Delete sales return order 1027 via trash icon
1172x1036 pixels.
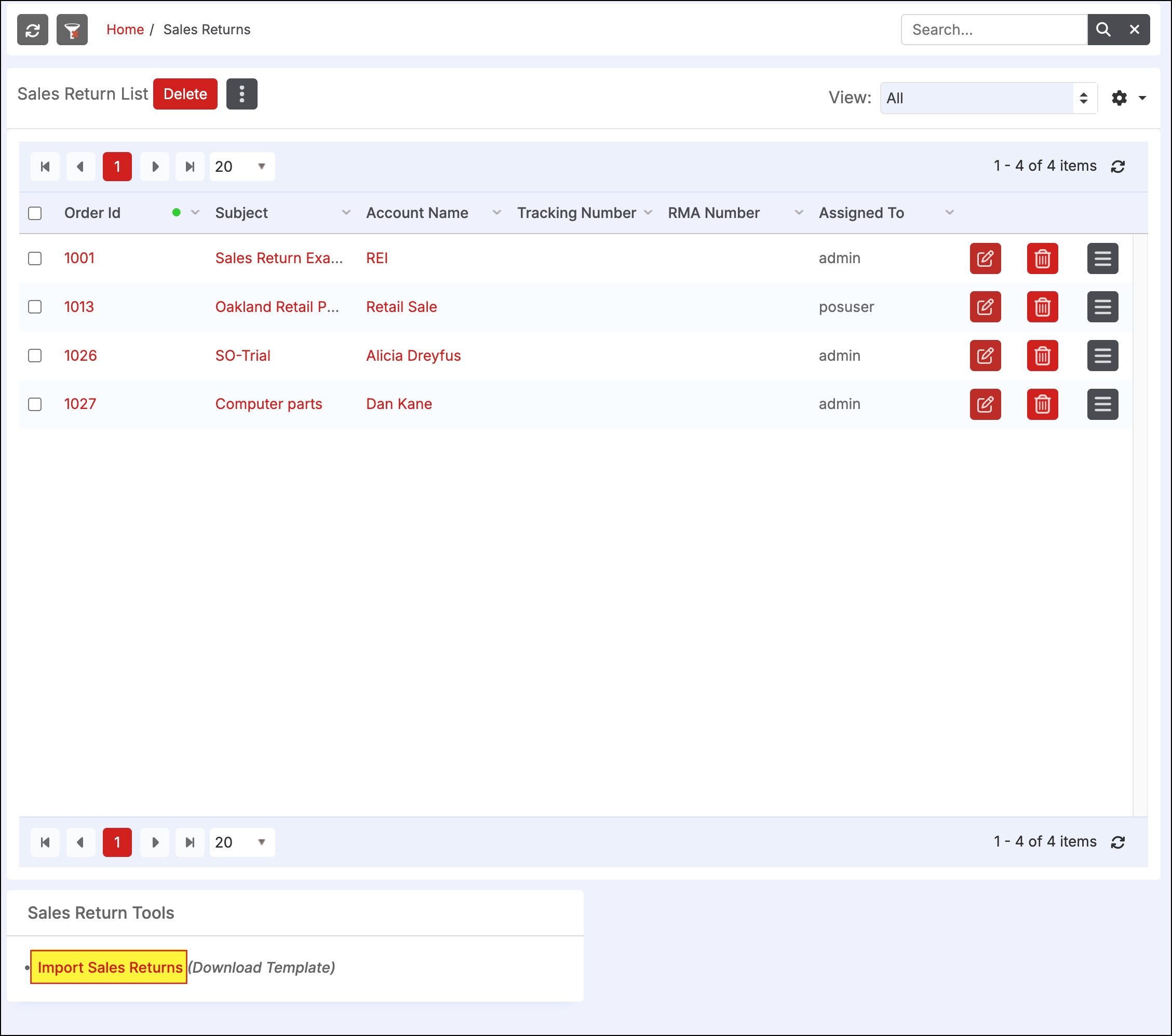pyautogui.click(x=1042, y=404)
